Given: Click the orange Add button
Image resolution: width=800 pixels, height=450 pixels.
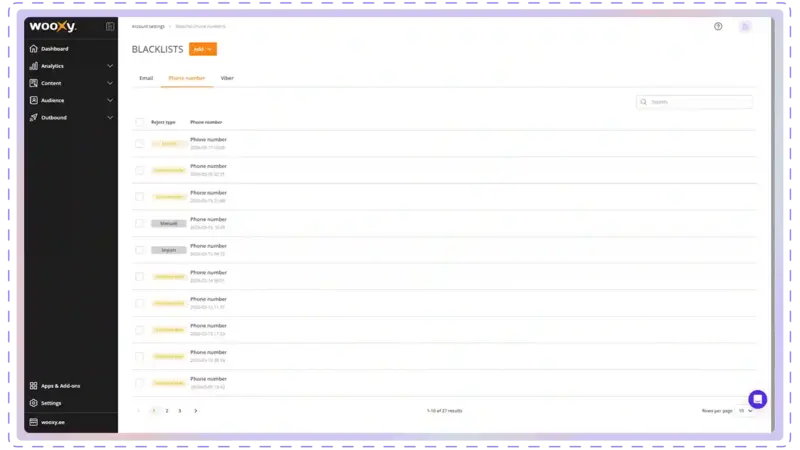Looking at the screenshot, I should pyautogui.click(x=202, y=49).
